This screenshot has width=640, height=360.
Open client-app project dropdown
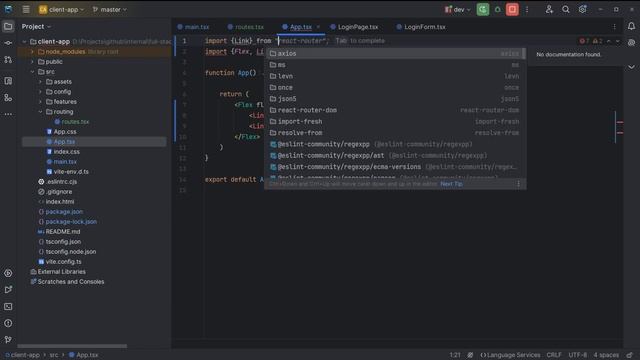61,9
